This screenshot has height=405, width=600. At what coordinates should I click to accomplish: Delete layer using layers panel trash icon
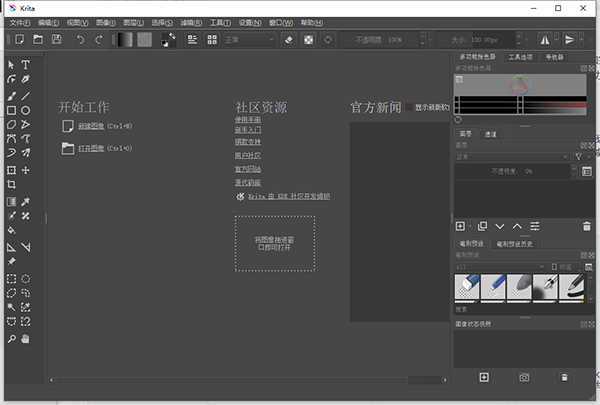click(587, 227)
